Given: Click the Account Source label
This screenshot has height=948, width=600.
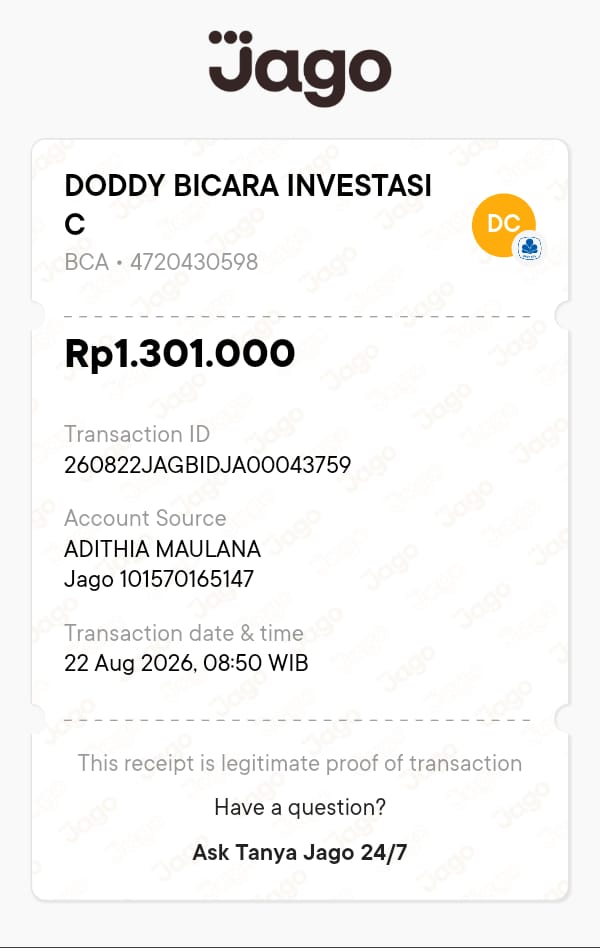Looking at the screenshot, I should click(145, 518).
